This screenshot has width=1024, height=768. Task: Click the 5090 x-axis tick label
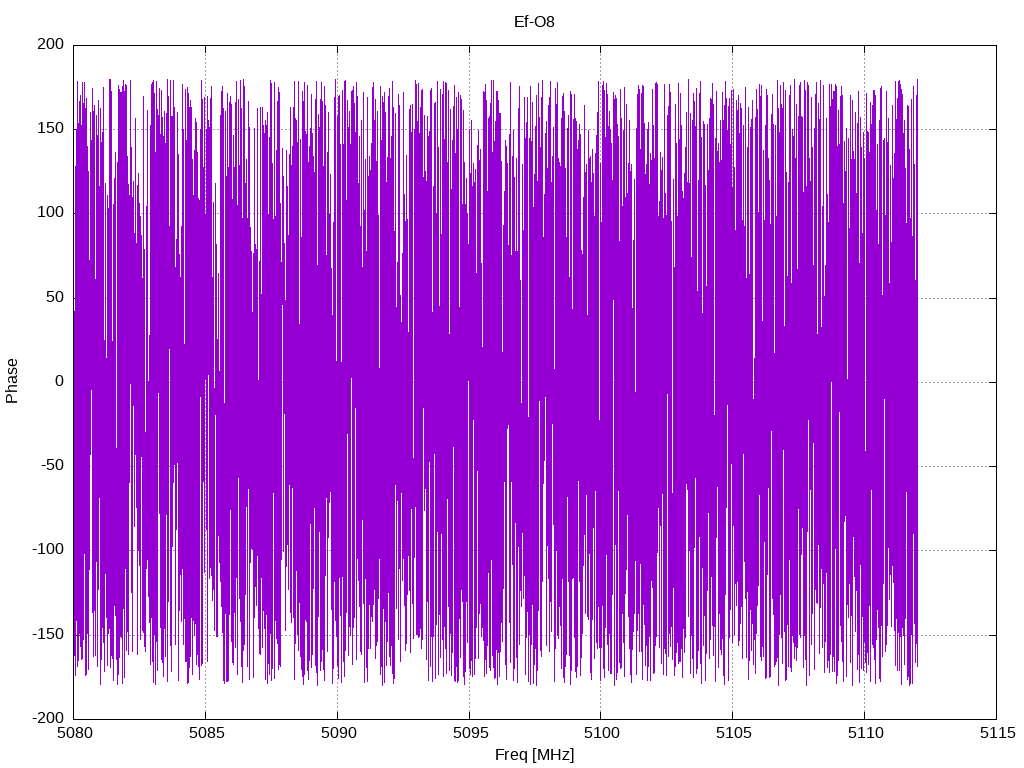[x=338, y=733]
